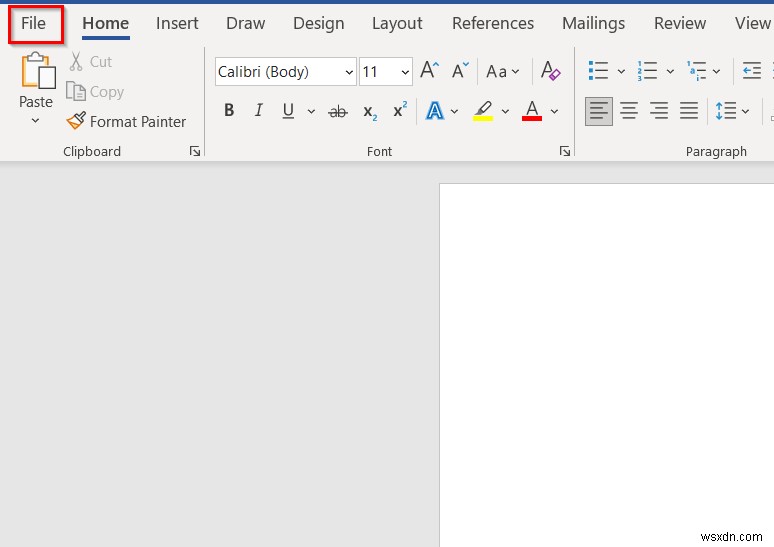Toggle Bold formatting

coord(229,110)
